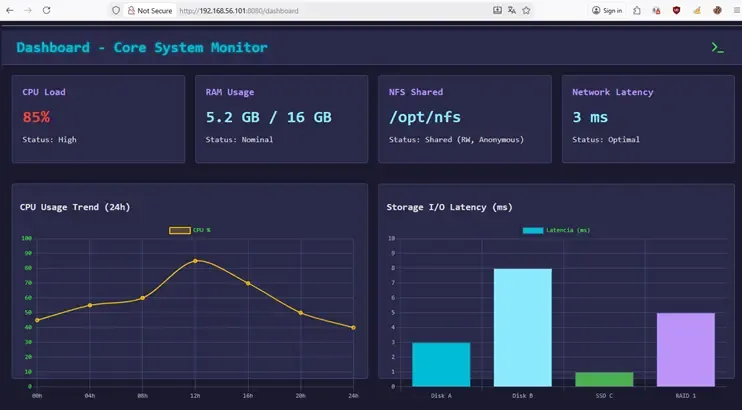Screen dimensions: 742x410
Task: Click the CPU Usage Trend (24h) title
Action: point(75,207)
